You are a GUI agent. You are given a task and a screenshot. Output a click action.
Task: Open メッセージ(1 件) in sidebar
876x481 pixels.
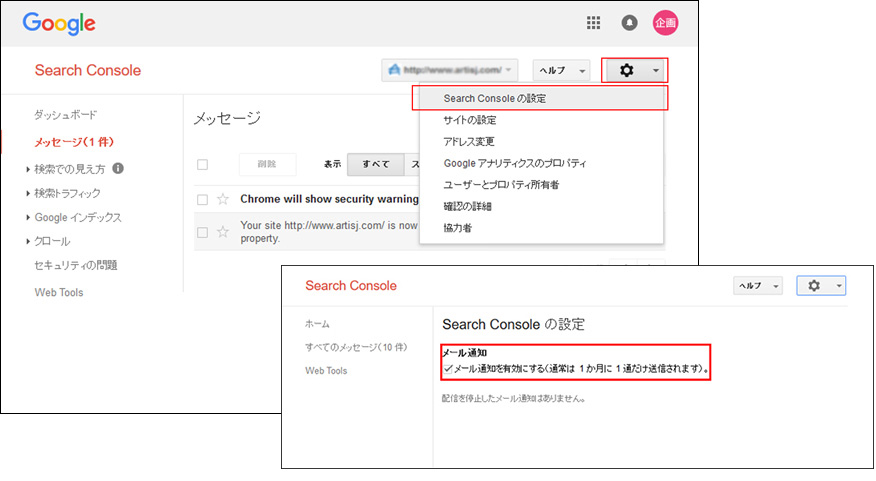[x=74, y=142]
